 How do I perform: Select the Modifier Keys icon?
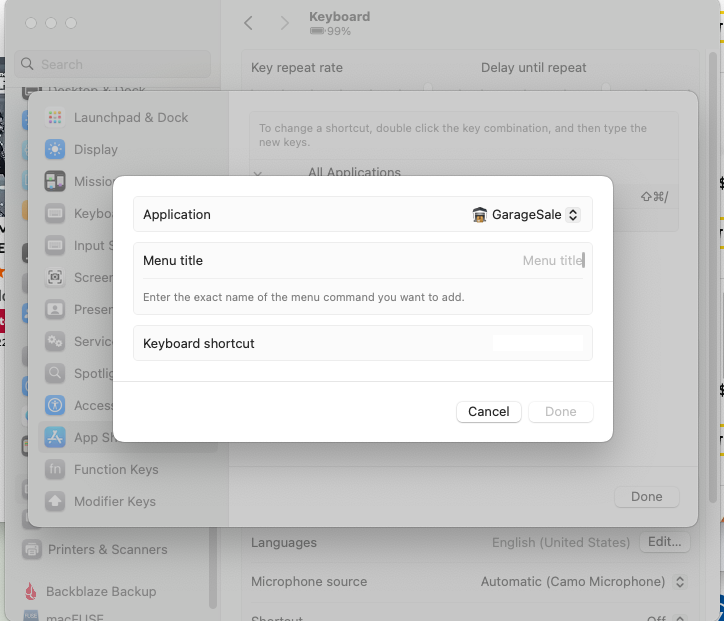[55, 502]
